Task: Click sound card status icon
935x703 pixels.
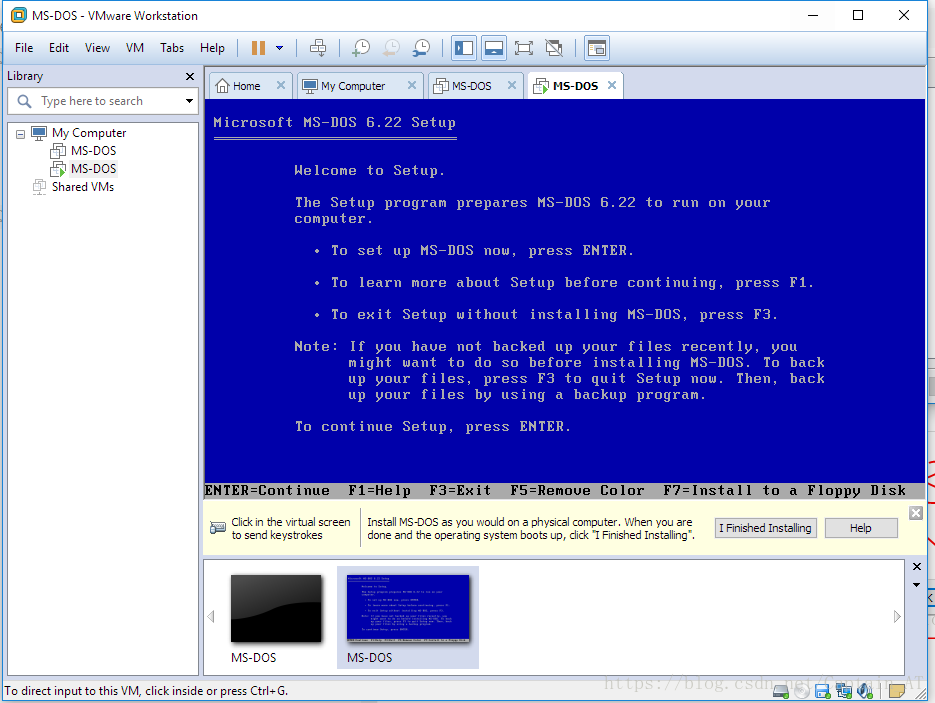Action: pos(865,691)
